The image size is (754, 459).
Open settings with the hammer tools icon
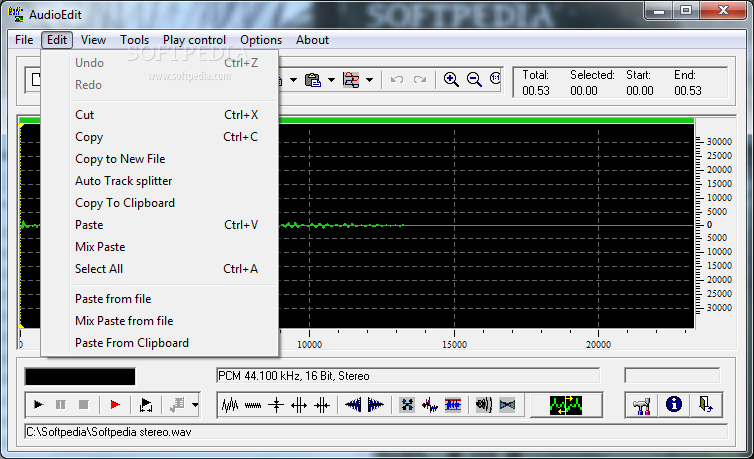(641, 406)
